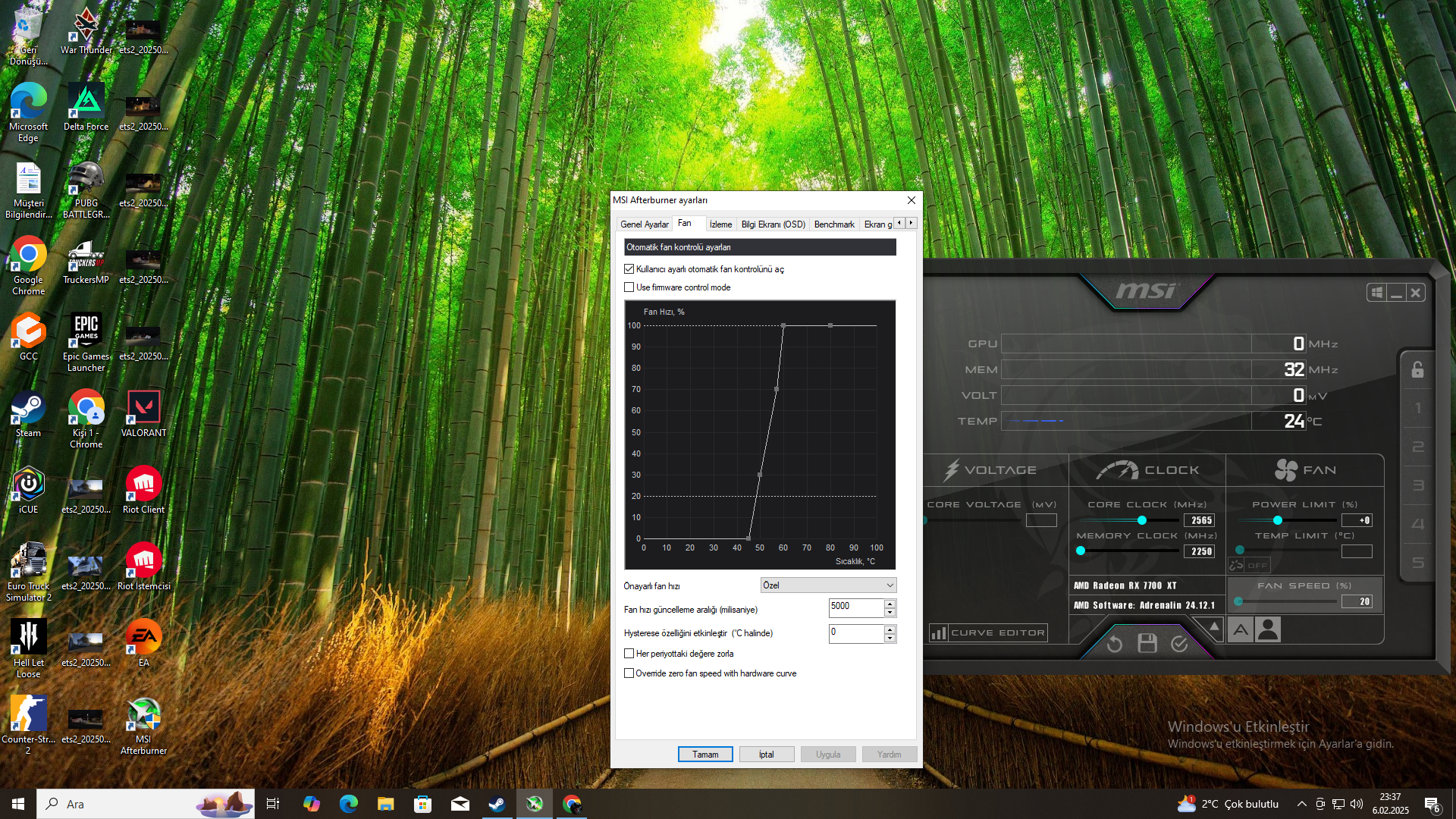The width and height of the screenshot is (1456, 819).
Task: Open MSI Afterburner desktop shortcut
Action: click(143, 726)
